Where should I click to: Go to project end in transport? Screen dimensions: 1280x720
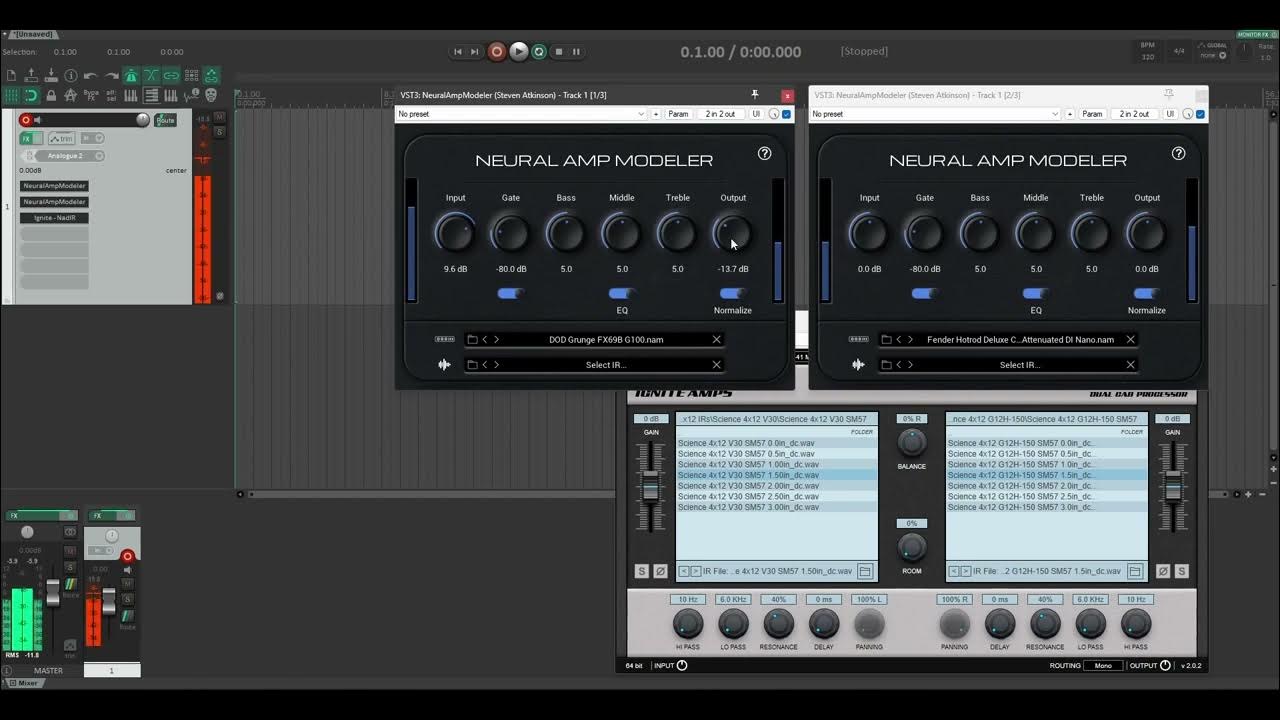pos(475,51)
